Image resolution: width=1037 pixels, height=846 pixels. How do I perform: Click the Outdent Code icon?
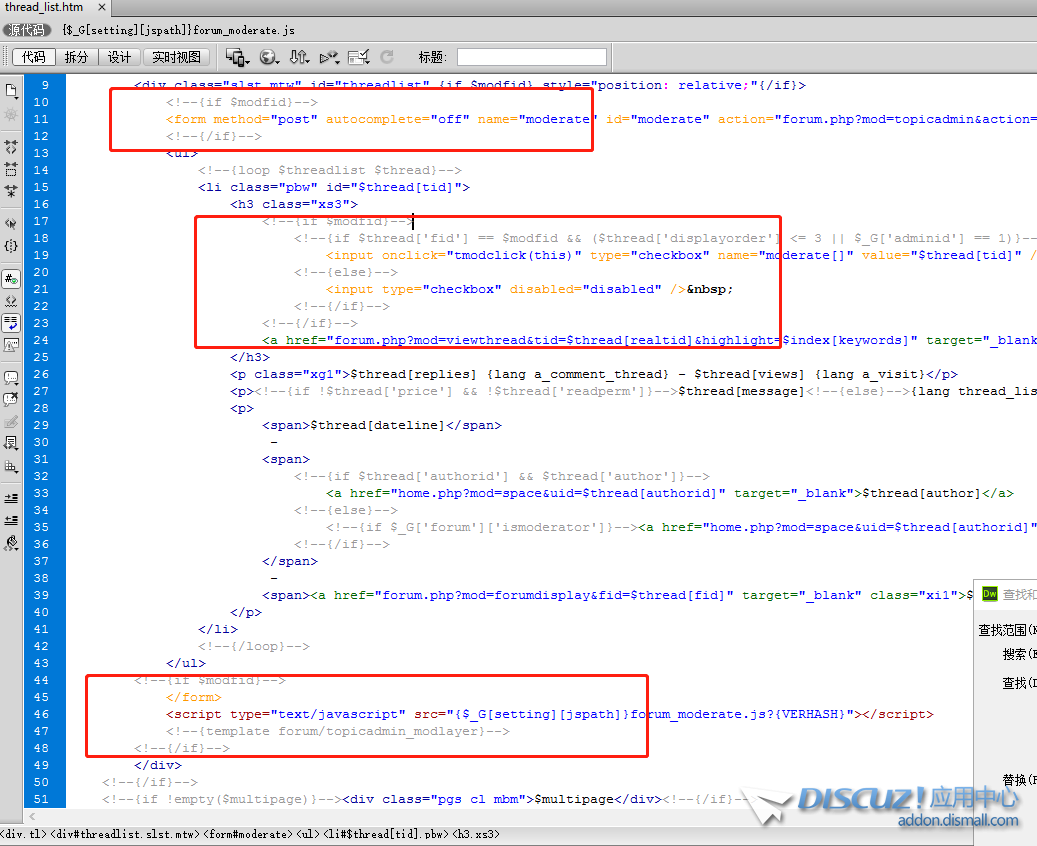click(11, 521)
